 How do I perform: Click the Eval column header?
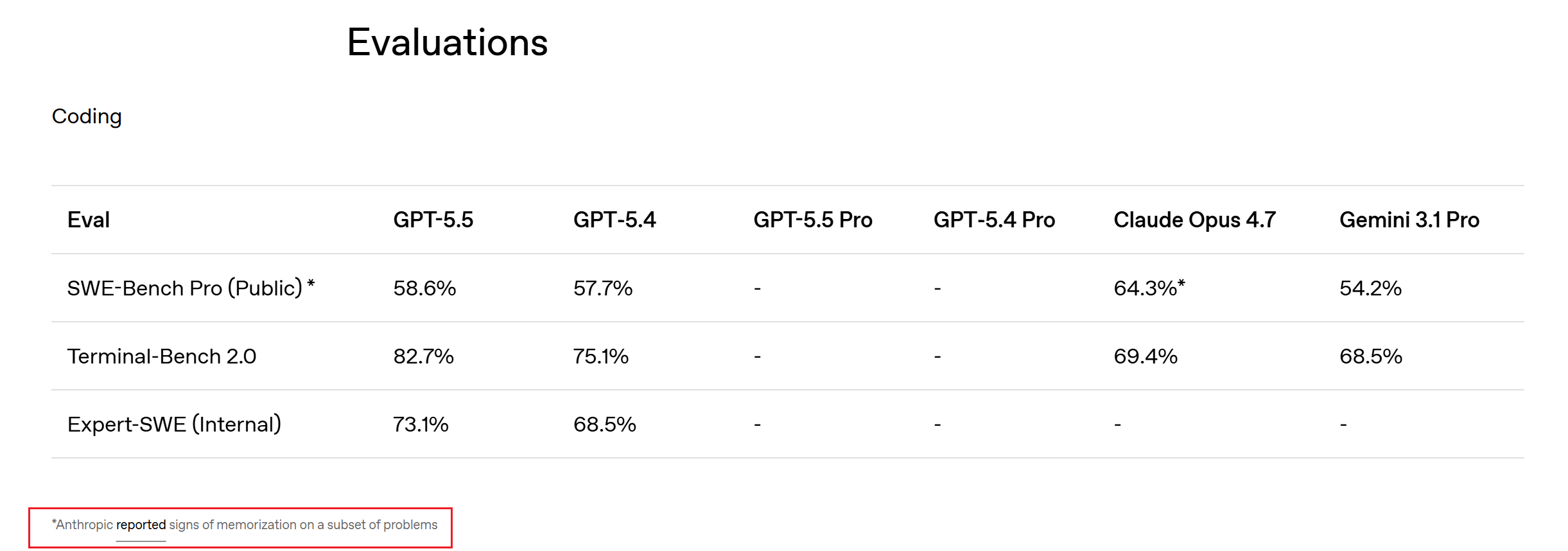[89, 220]
